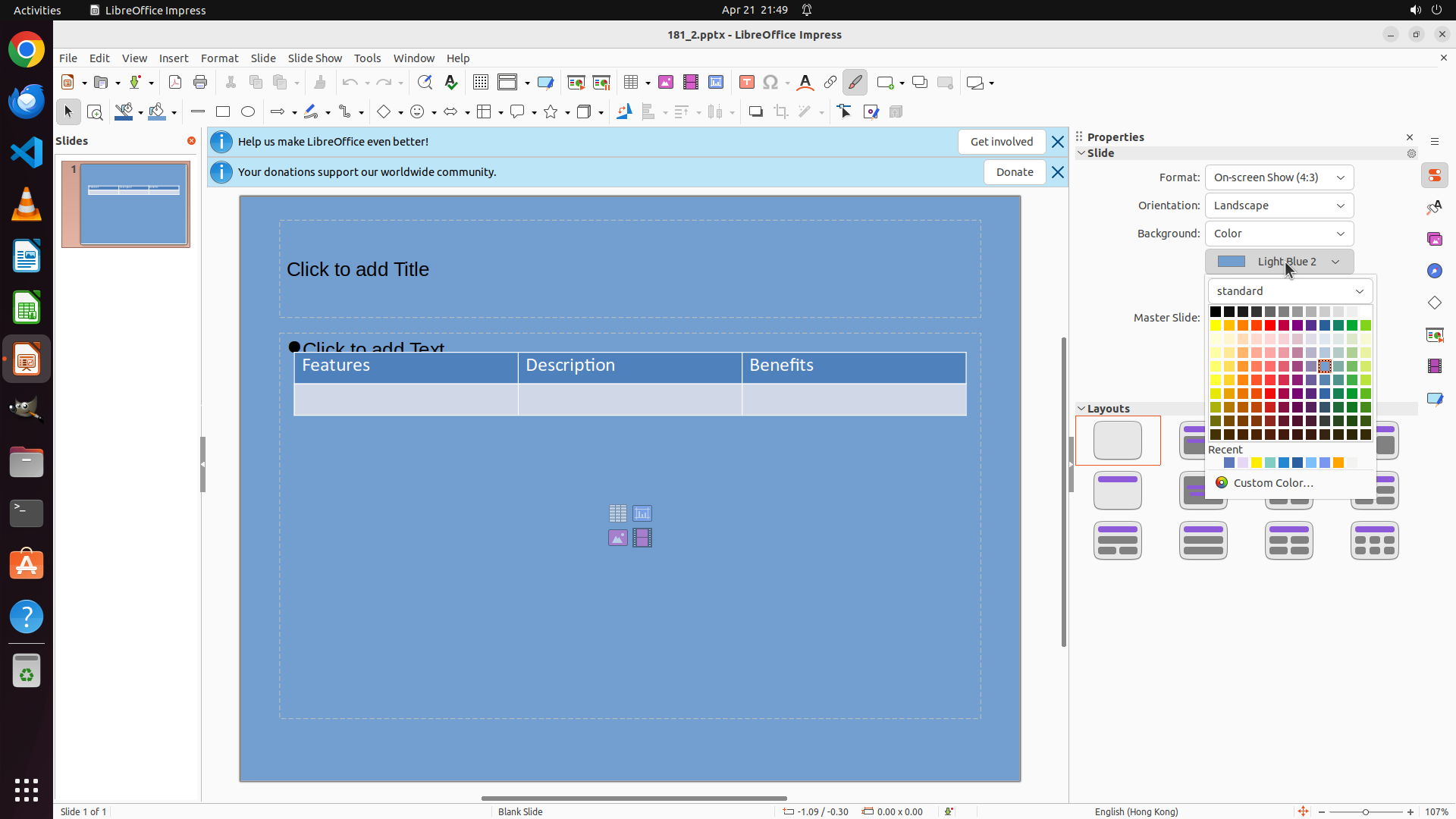The image size is (1456, 819).
Task: Select the Ellipse shape tool
Action: 248,112
